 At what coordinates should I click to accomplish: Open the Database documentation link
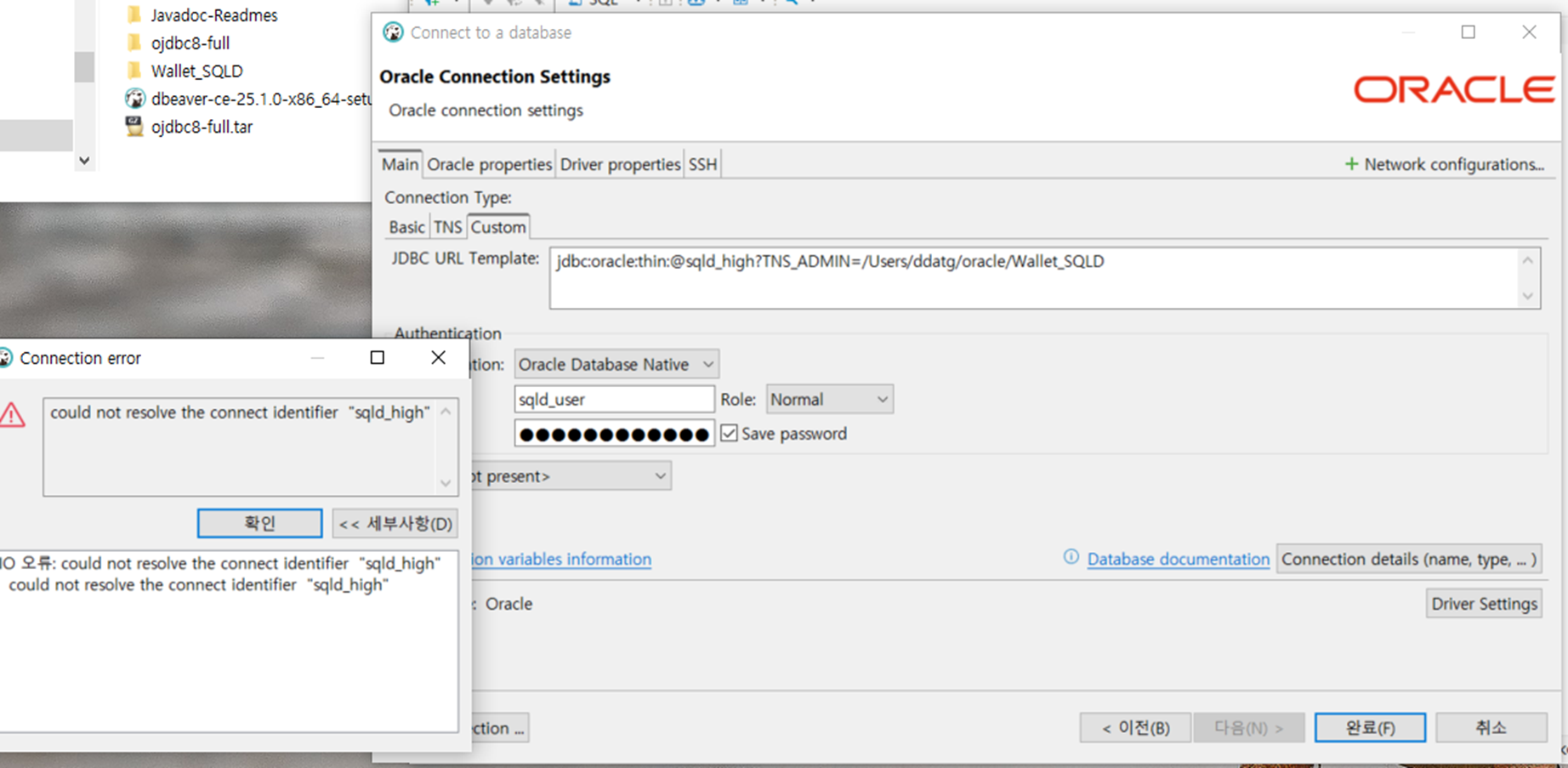tap(1178, 559)
